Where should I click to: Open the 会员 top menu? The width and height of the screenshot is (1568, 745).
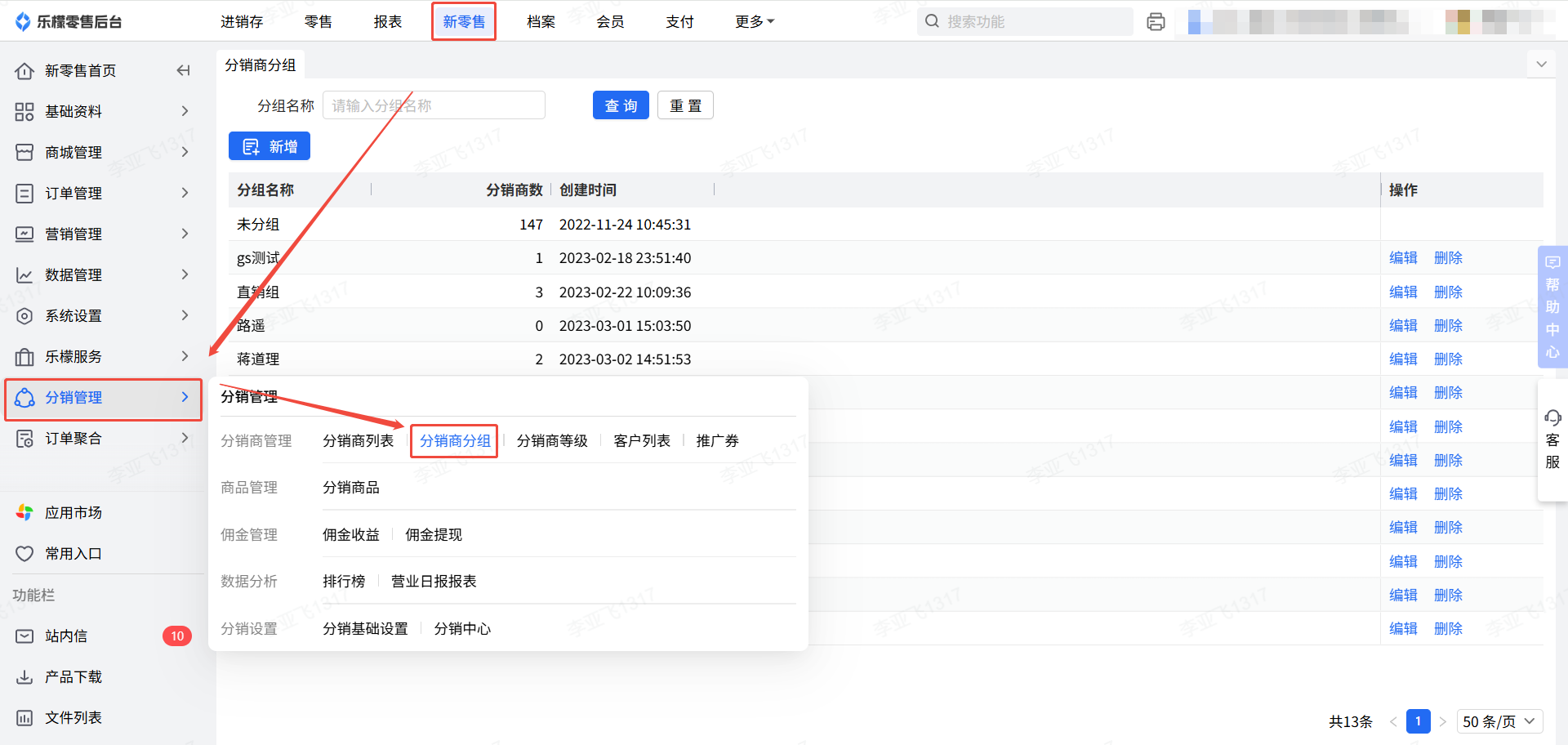tap(610, 22)
